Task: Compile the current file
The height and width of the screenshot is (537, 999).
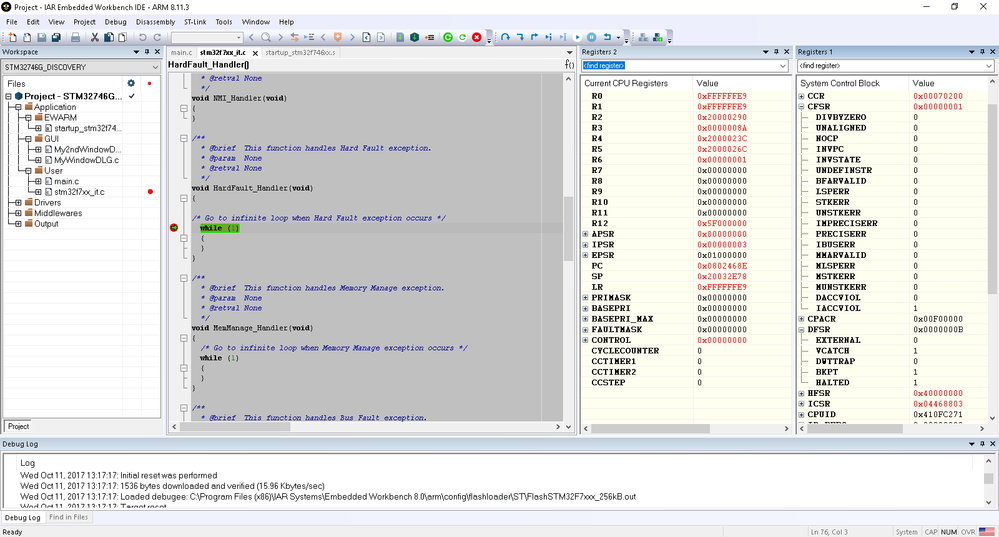Action: tap(400, 38)
